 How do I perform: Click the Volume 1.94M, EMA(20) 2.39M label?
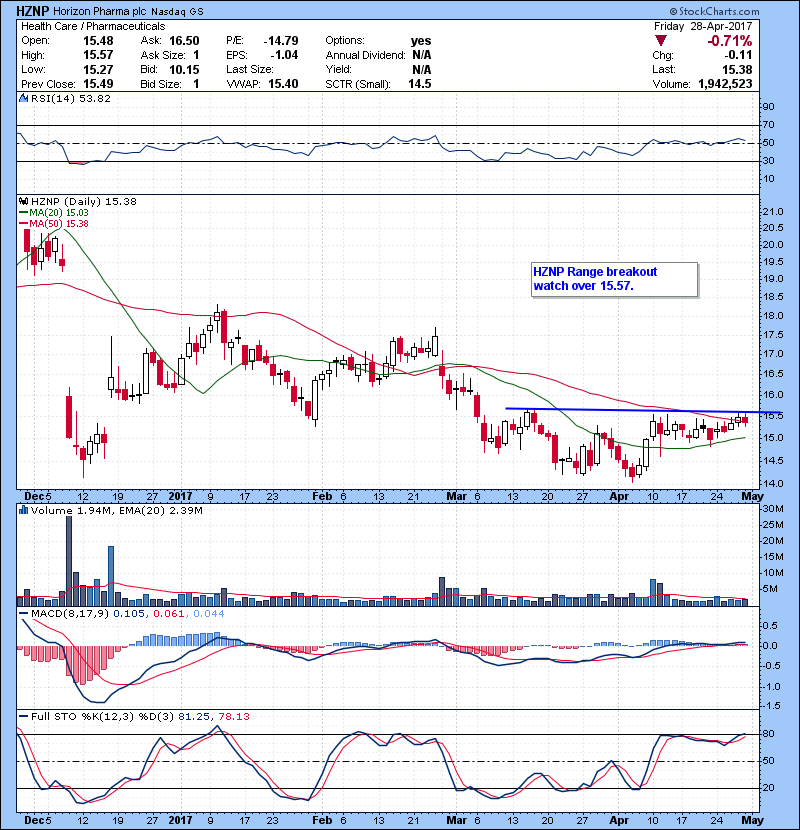(116, 511)
